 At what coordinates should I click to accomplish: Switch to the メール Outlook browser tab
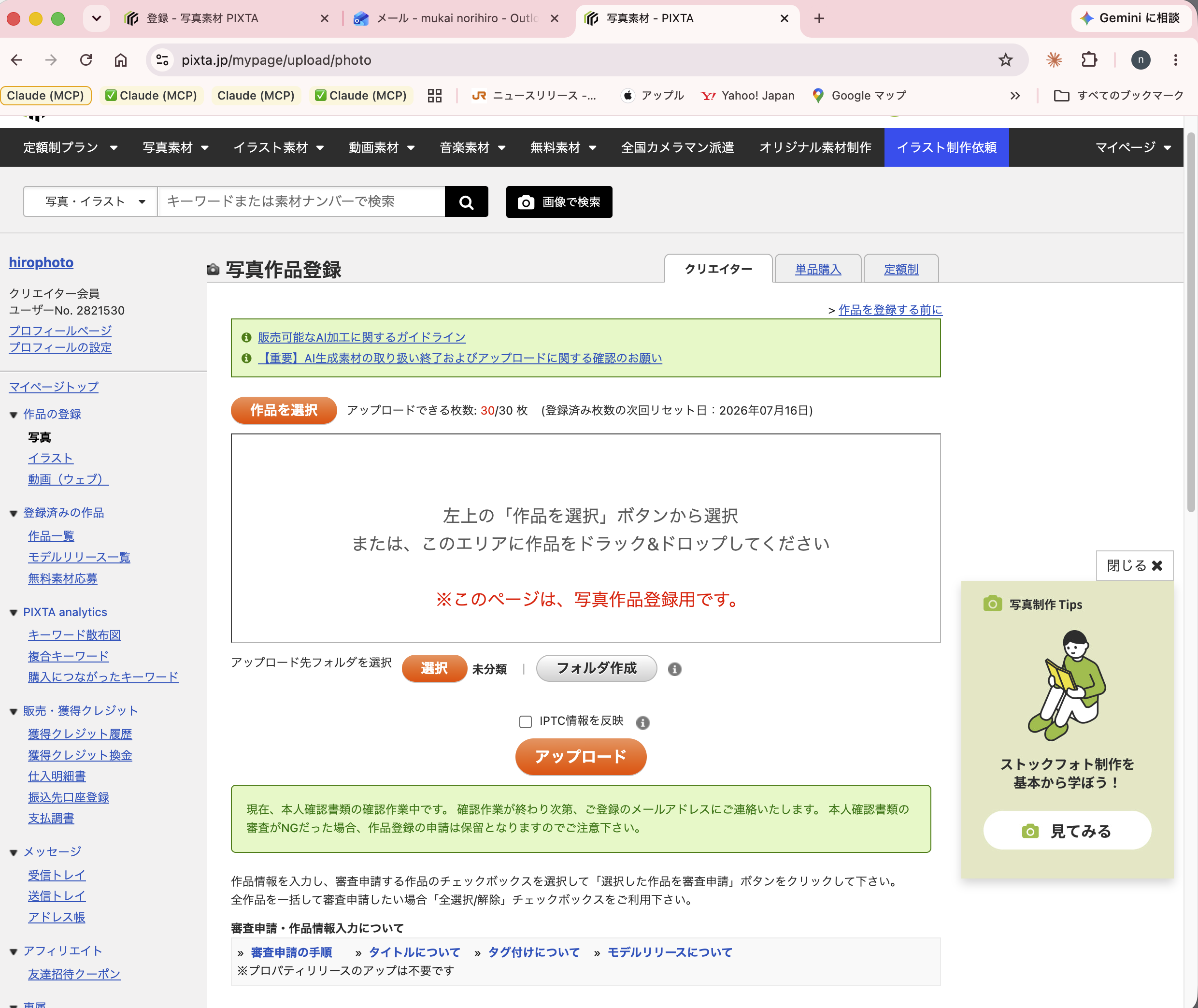[457, 18]
